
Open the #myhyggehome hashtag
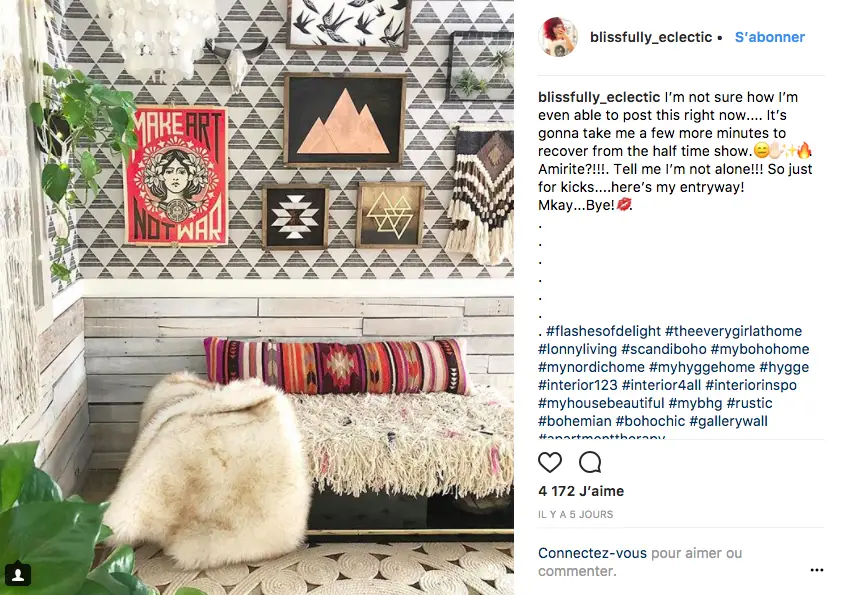701,367
